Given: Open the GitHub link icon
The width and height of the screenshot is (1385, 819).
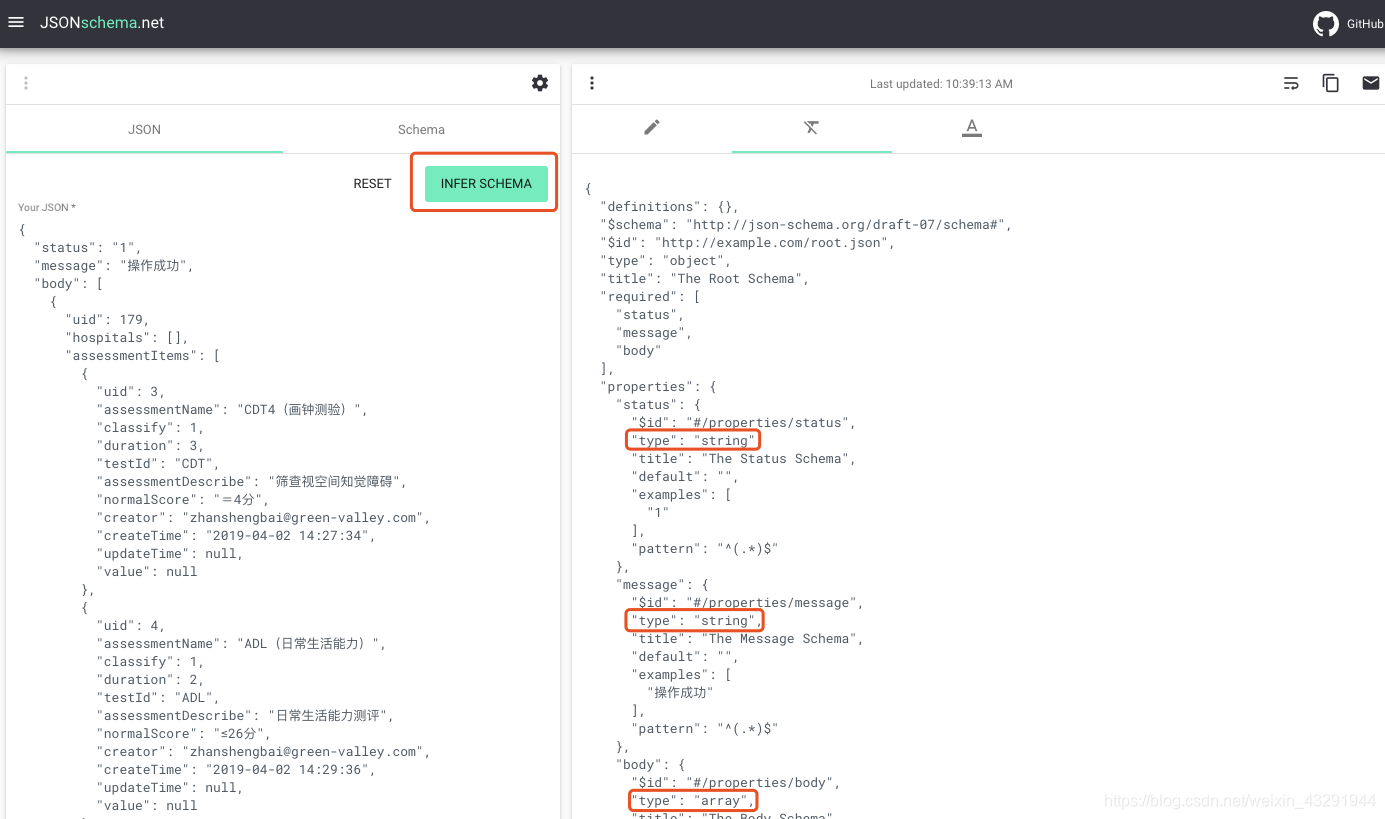Looking at the screenshot, I should pyautogui.click(x=1326, y=24).
